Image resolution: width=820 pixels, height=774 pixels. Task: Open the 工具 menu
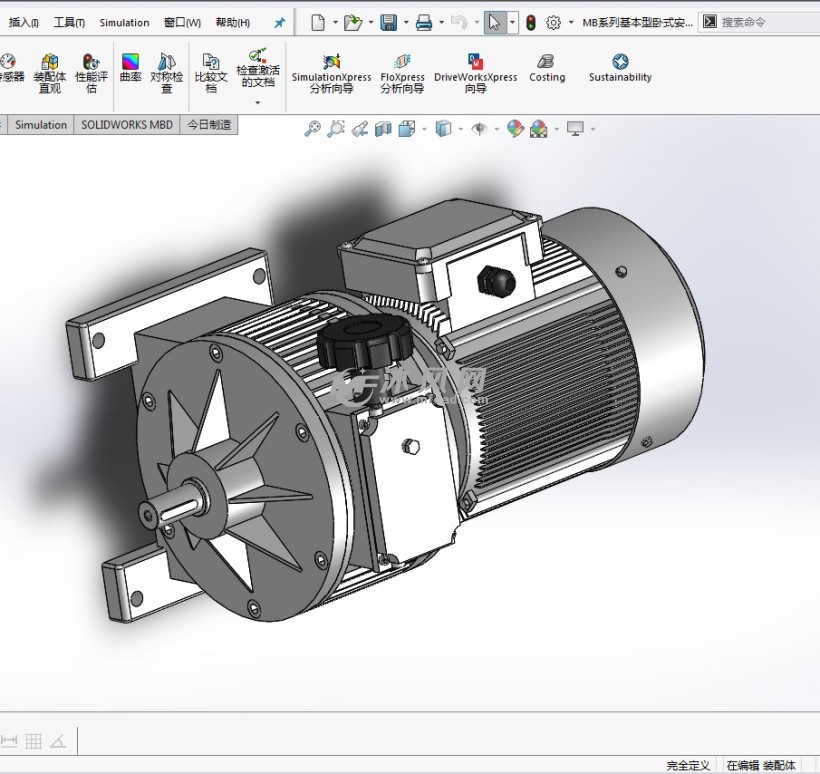click(69, 22)
